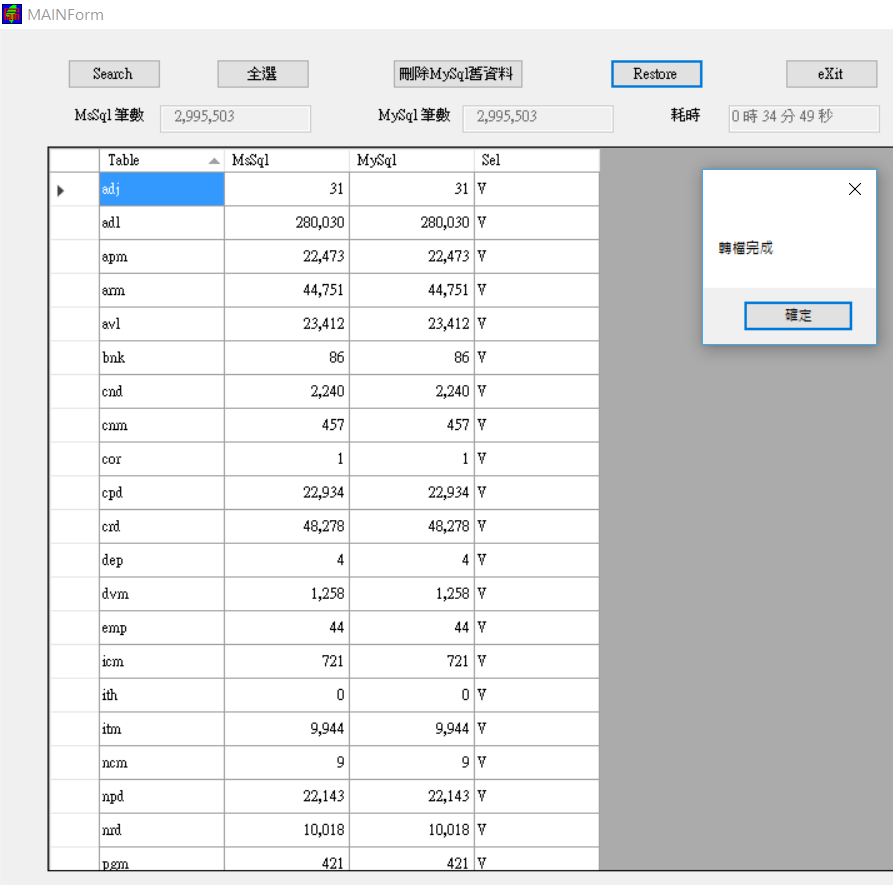The height and width of the screenshot is (885, 893).
Task: Select the cnd table name cell
Action: coord(162,391)
